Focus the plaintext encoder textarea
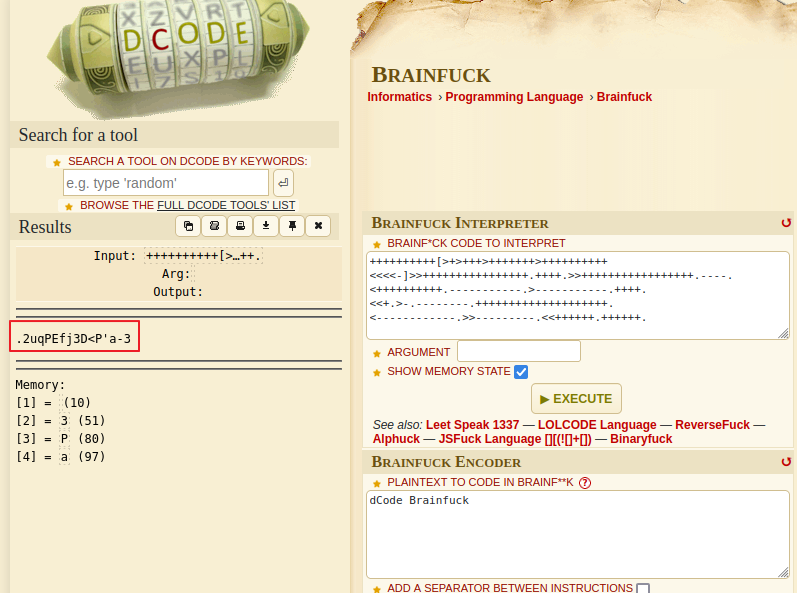The height and width of the screenshot is (593, 797). coord(577,534)
